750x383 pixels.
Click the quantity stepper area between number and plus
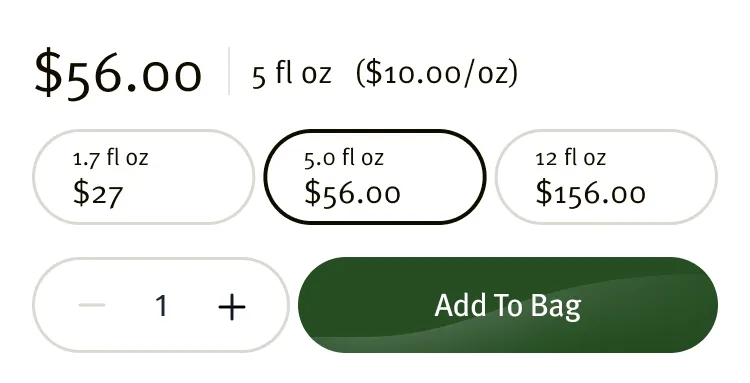194,305
